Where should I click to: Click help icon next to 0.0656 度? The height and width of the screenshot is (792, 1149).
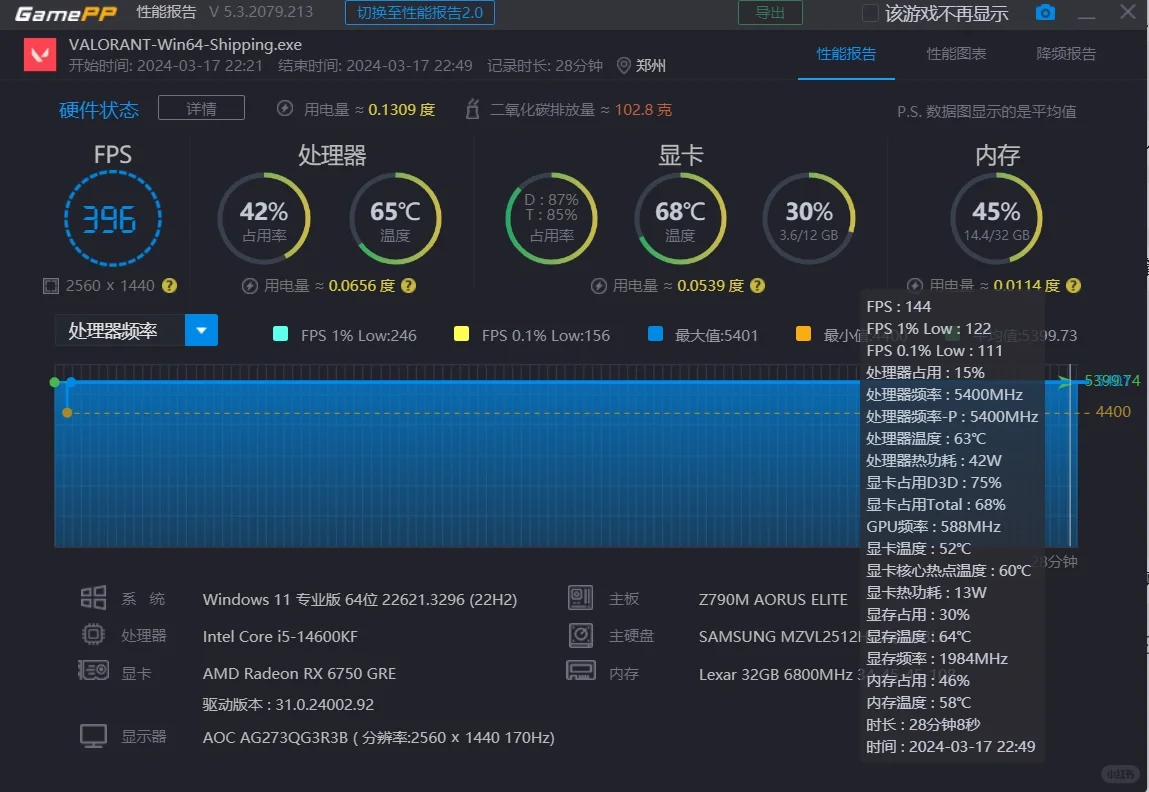pyautogui.click(x=408, y=286)
